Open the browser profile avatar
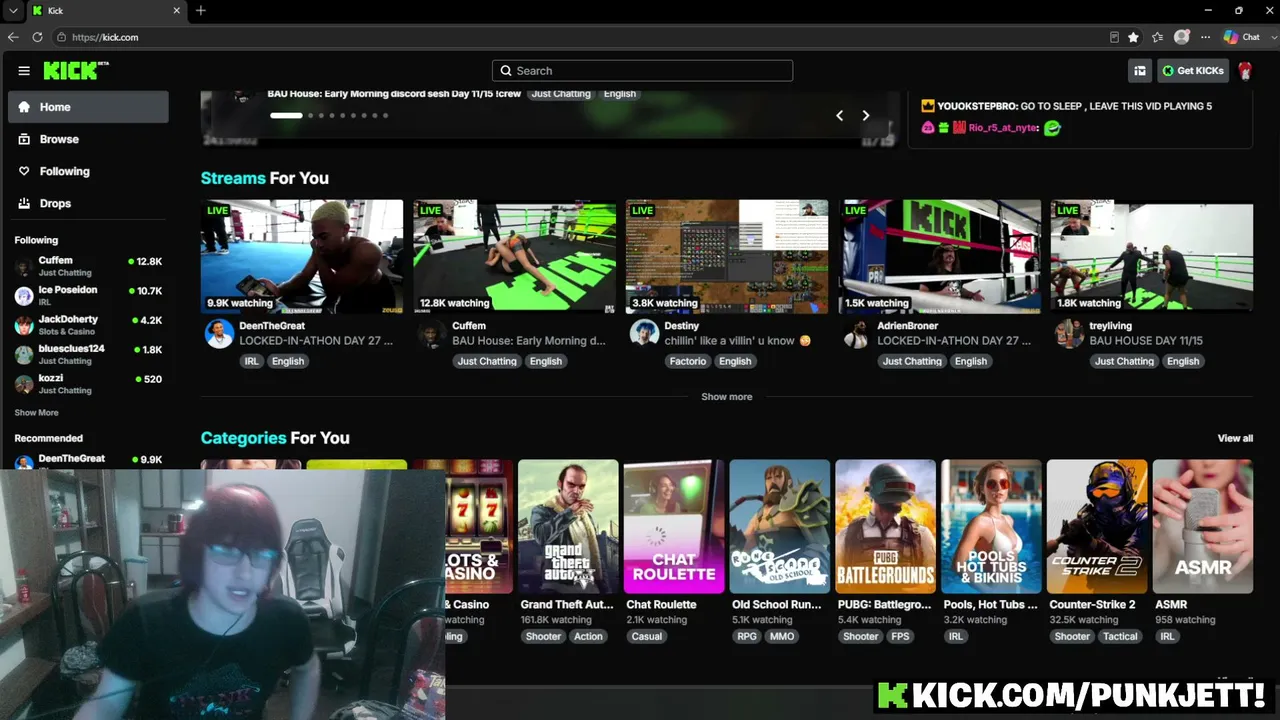Image resolution: width=1280 pixels, height=720 pixels. (1182, 37)
